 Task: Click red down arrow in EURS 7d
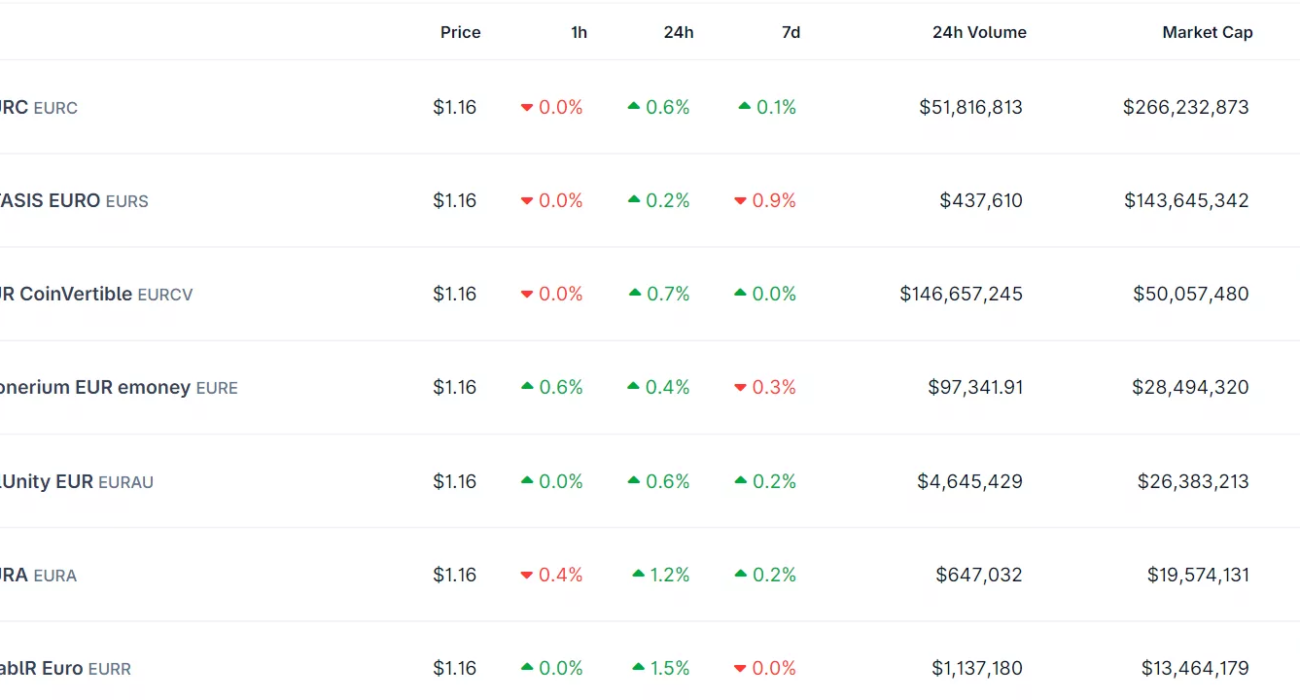coord(740,202)
